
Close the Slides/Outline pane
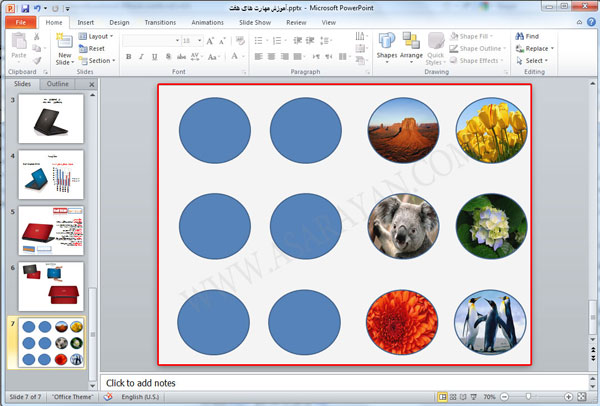(x=92, y=84)
